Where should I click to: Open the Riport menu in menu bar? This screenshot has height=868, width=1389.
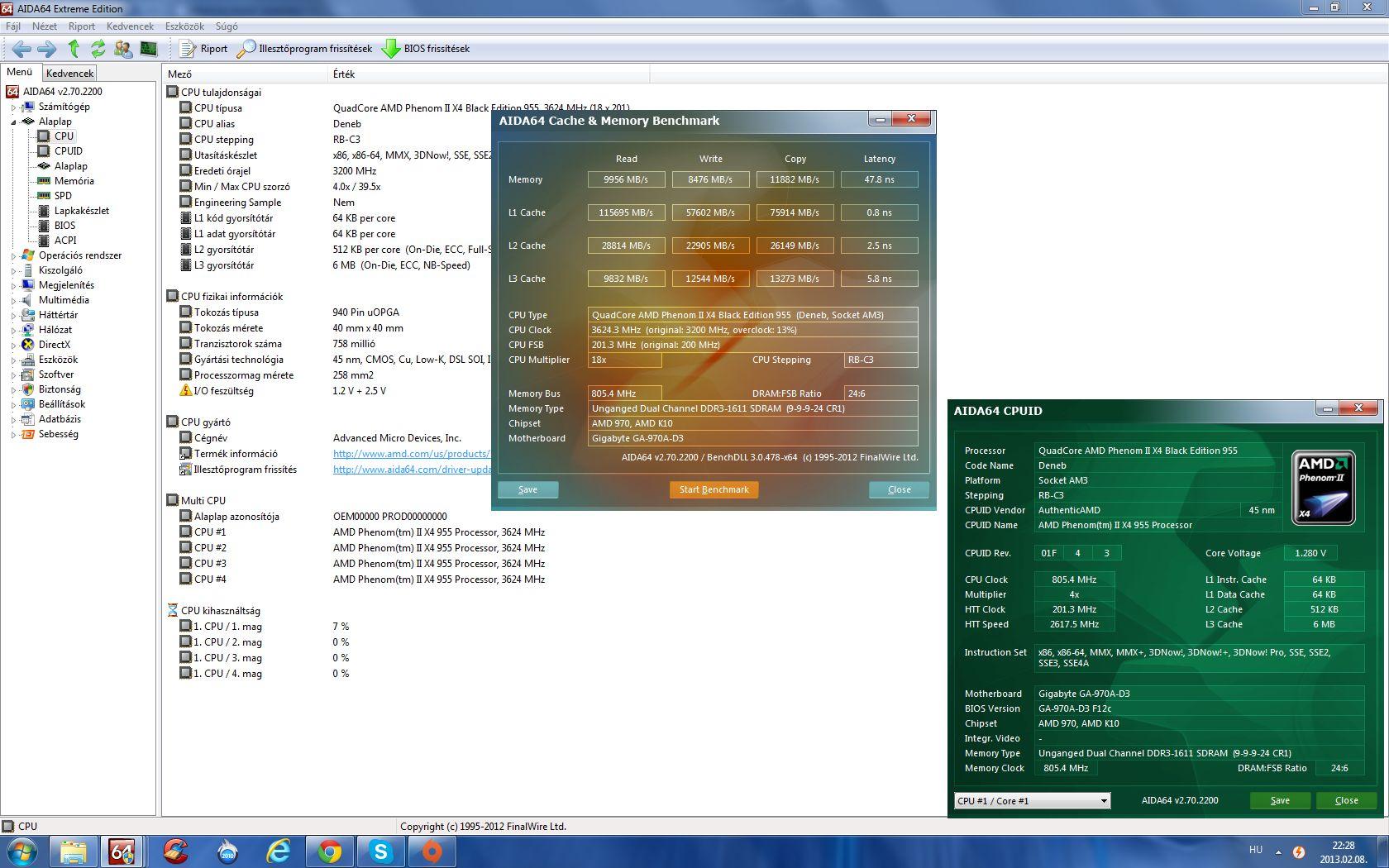point(82,26)
